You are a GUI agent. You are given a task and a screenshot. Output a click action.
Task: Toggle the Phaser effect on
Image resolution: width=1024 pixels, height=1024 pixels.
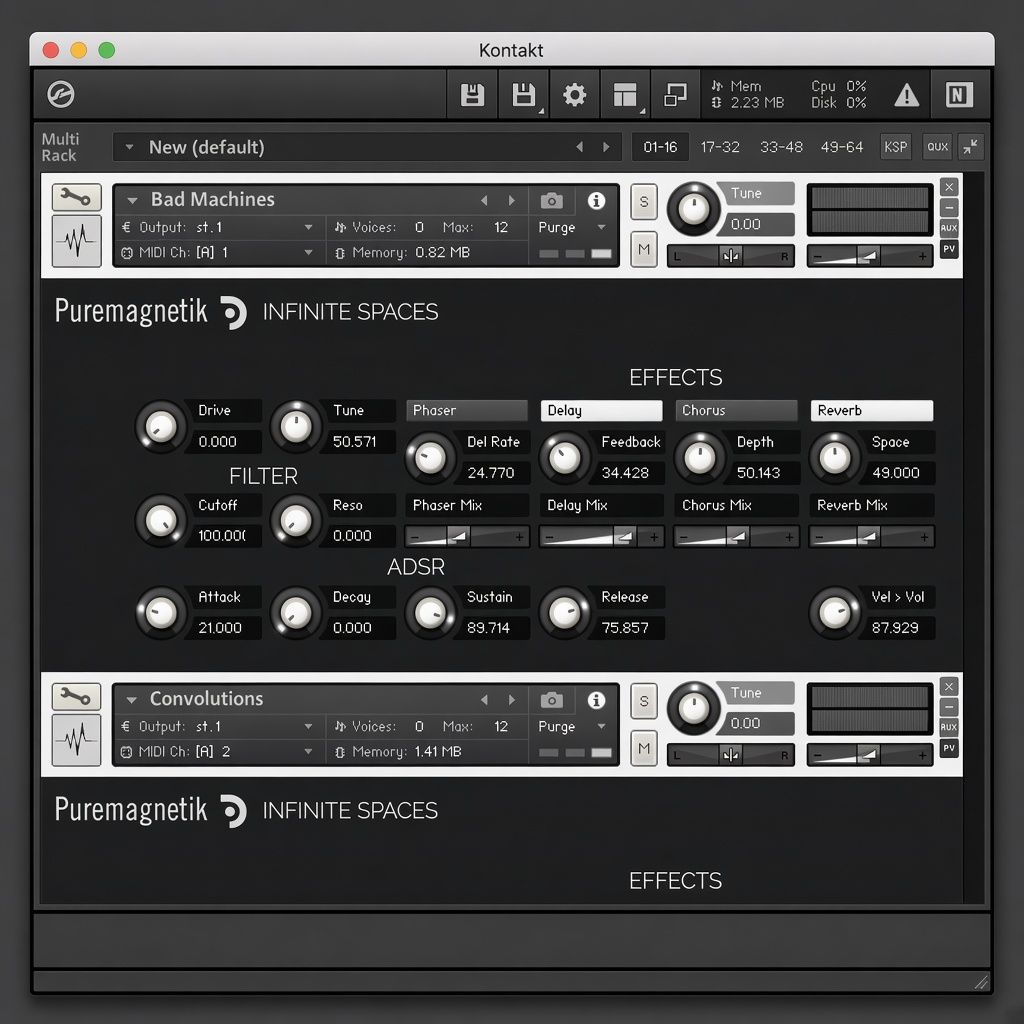pos(466,410)
